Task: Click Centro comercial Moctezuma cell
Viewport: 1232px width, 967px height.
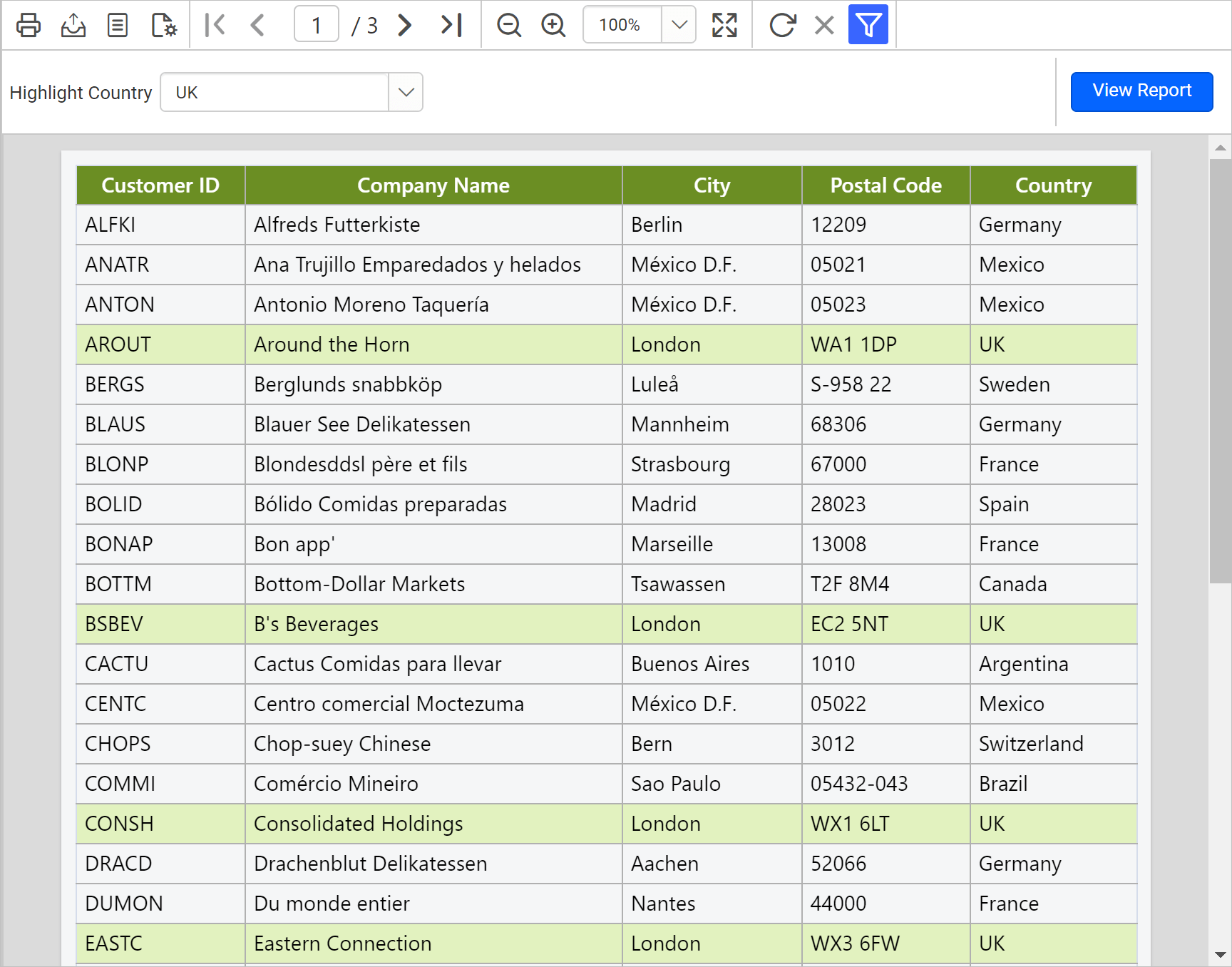Action: [433, 704]
